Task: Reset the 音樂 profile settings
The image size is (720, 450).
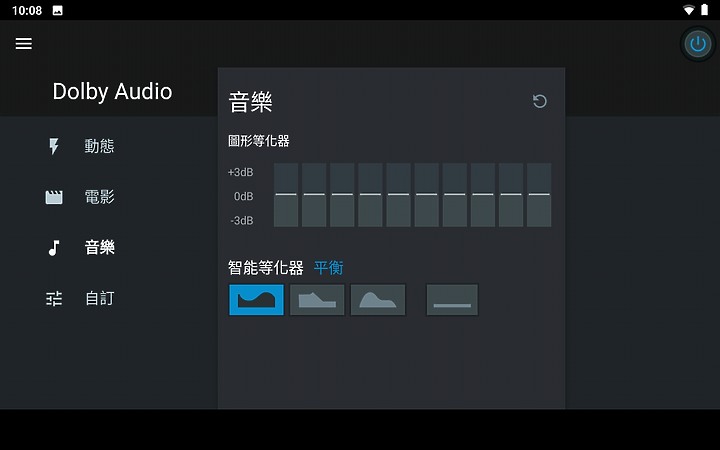Action: [x=540, y=101]
